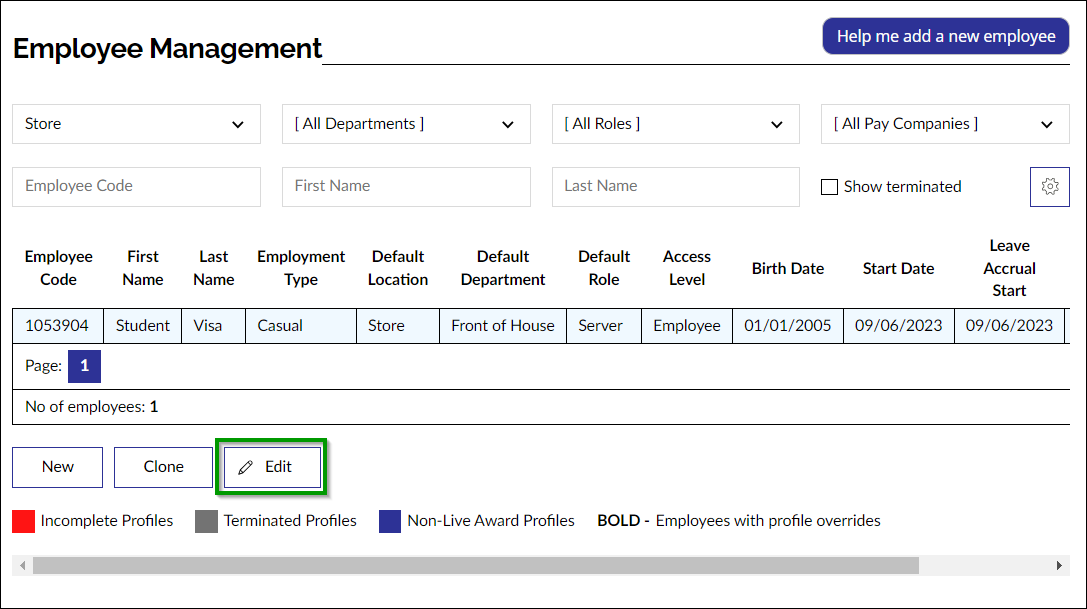1087x609 pixels.
Task: Enable the Show terminated checkbox
Action: (x=829, y=186)
